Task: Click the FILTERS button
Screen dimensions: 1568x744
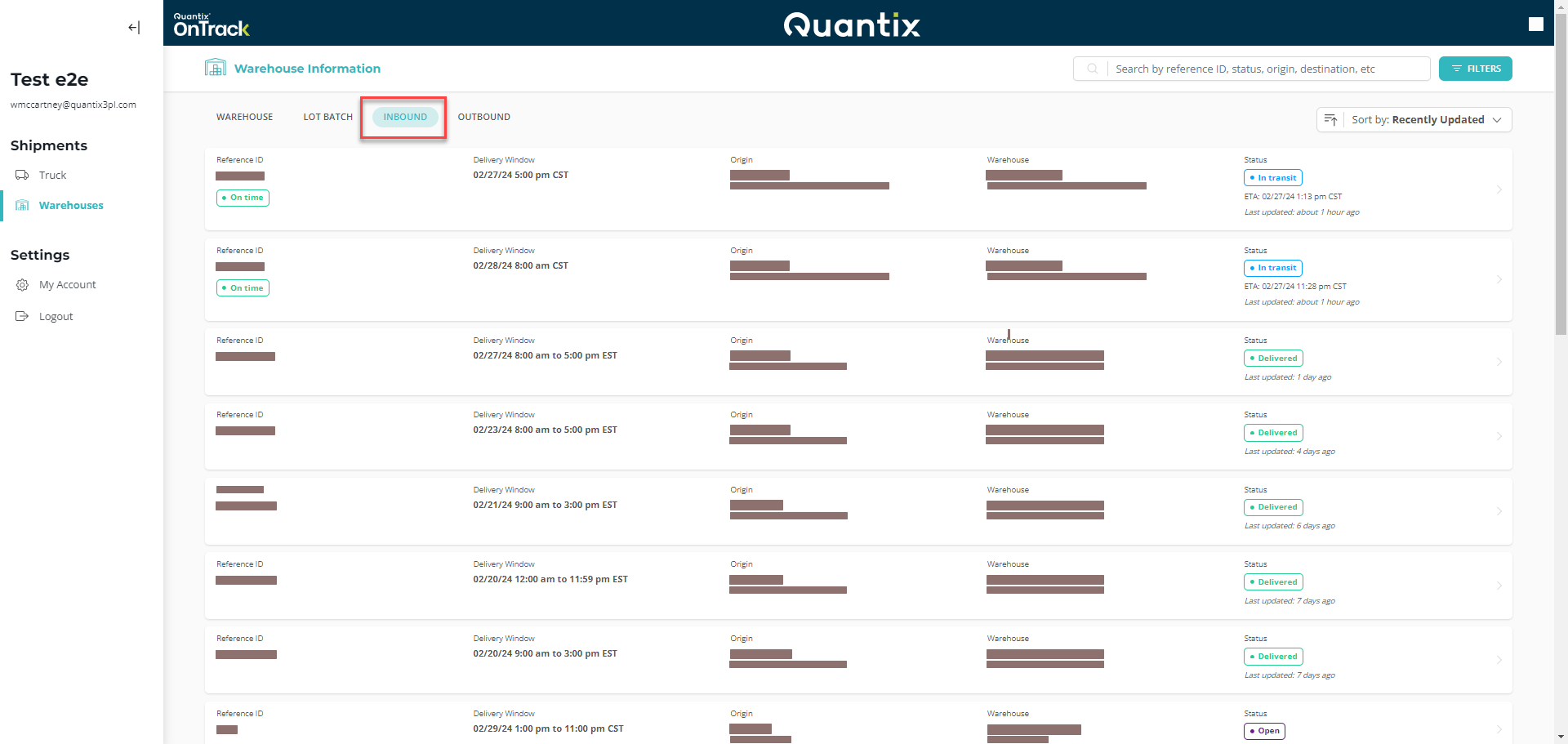Action: (1475, 69)
